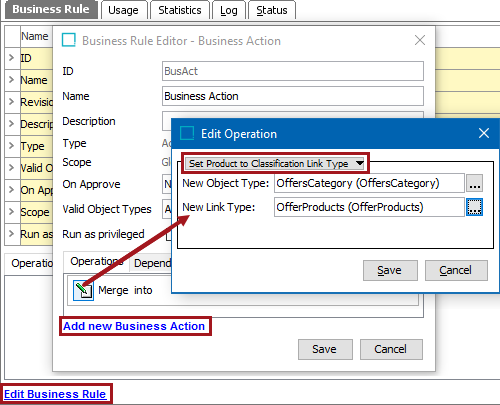Expand the Scope row
This screenshot has width=500, height=405.
click(x=11, y=212)
